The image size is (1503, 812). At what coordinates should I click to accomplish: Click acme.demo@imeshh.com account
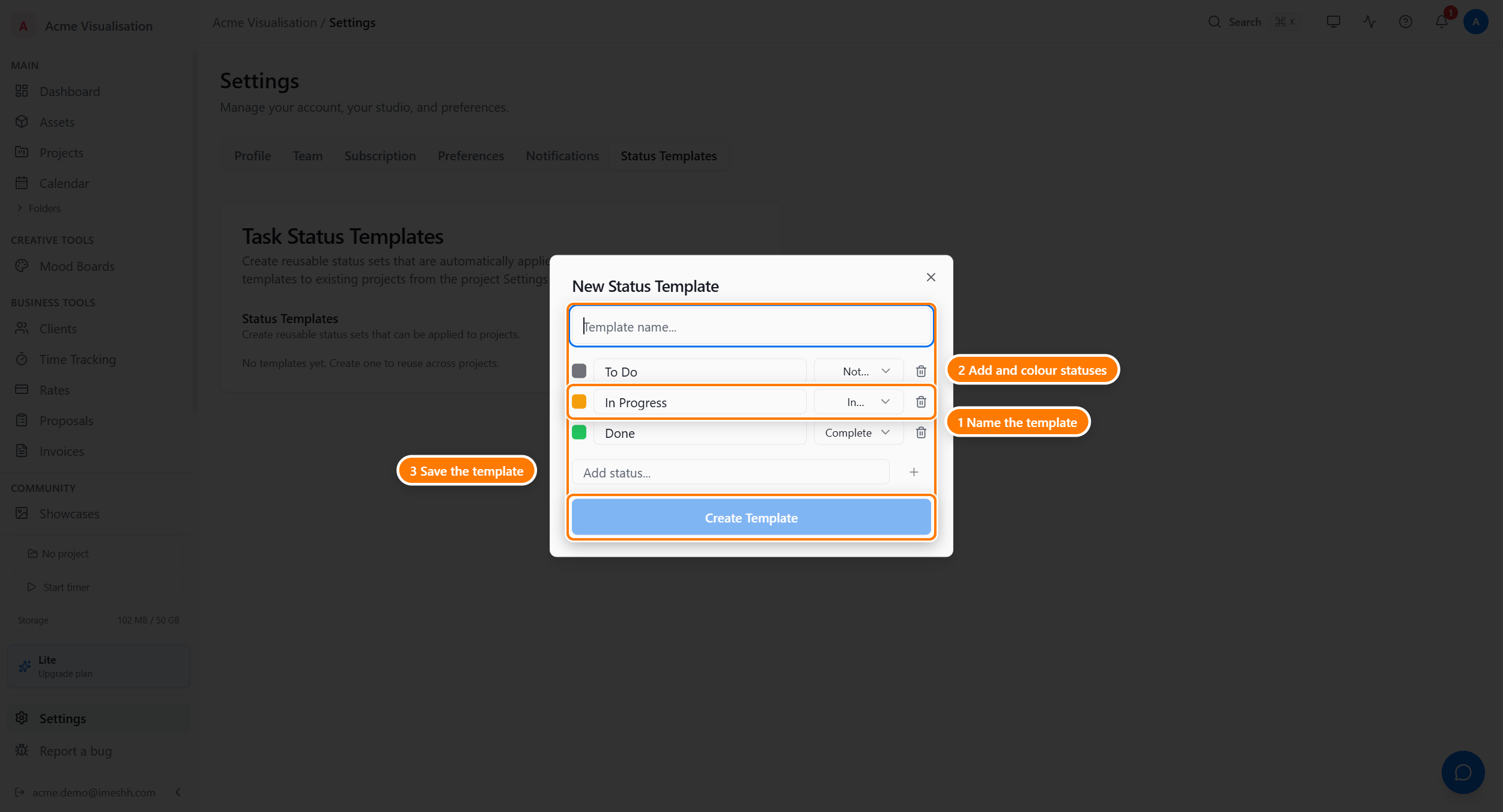(94, 792)
